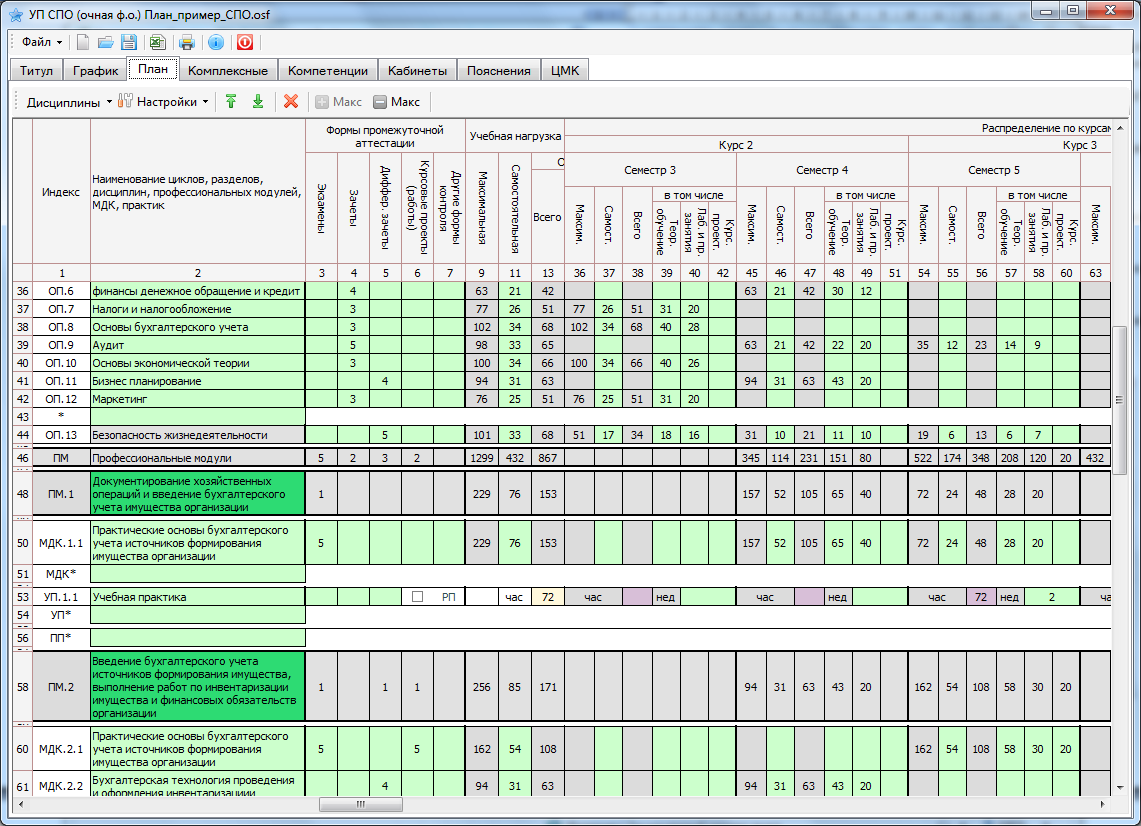Click the application star icon in title bar
This screenshot has width=1141, height=826.
(x=15, y=15)
